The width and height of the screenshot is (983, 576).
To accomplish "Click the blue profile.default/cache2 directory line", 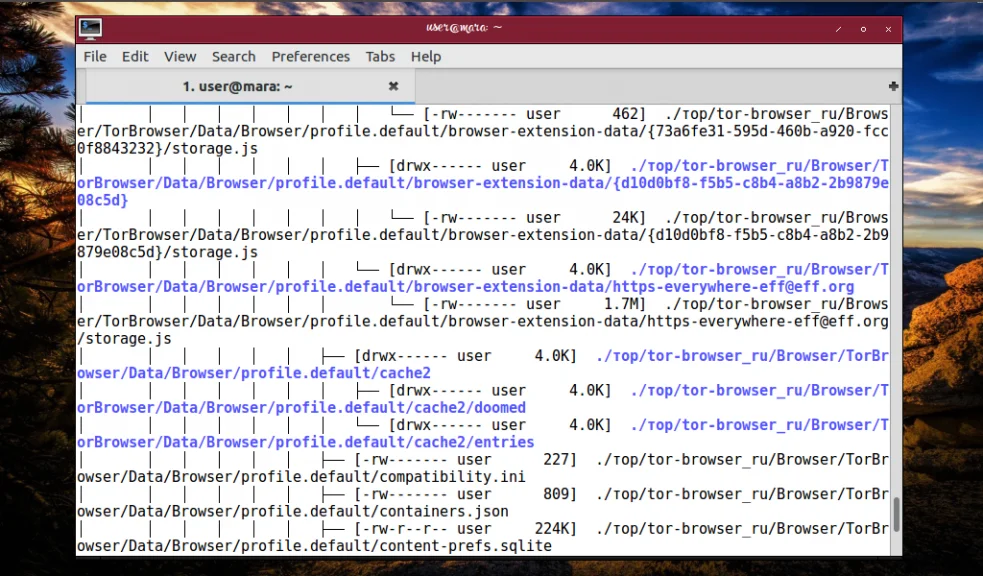I will pos(254,373).
